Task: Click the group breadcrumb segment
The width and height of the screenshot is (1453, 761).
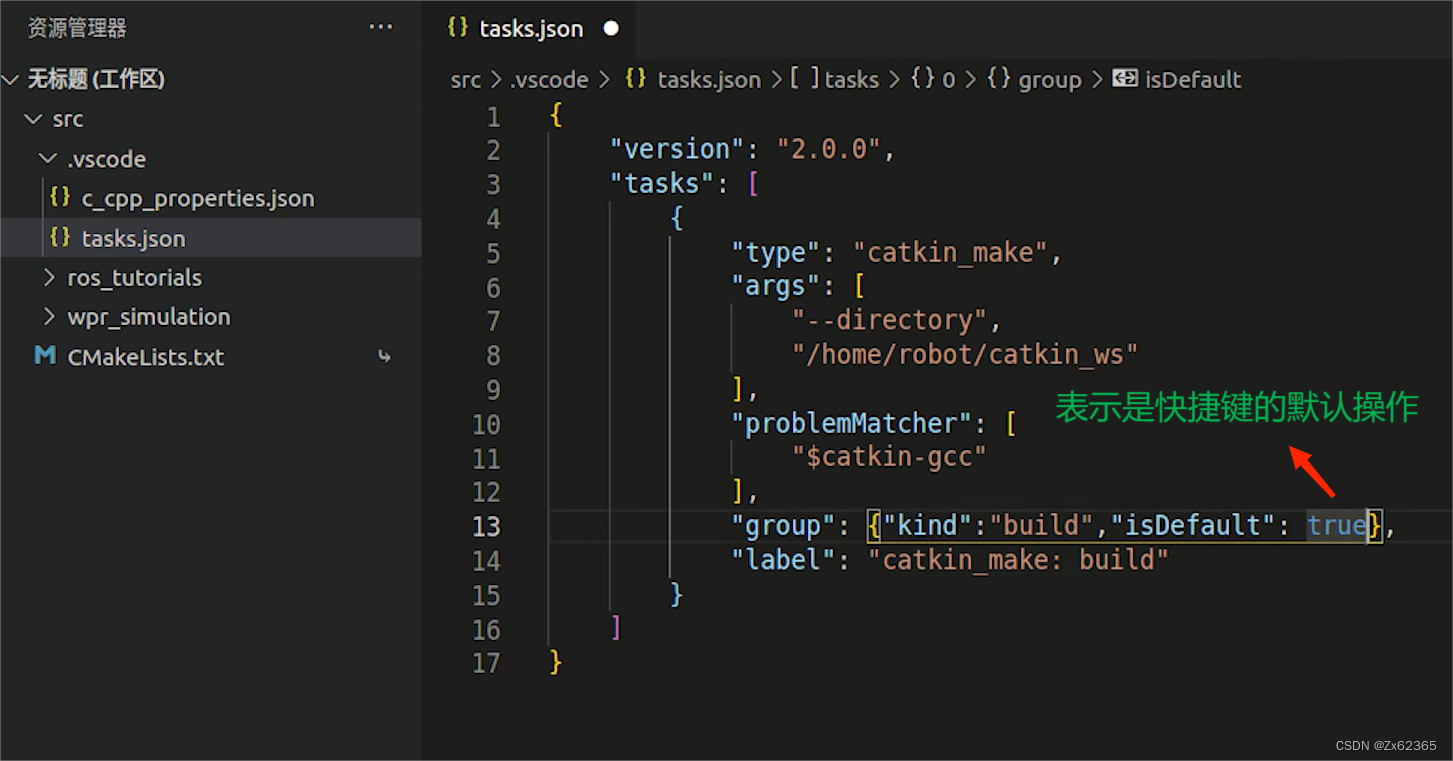Action: (x=1050, y=80)
